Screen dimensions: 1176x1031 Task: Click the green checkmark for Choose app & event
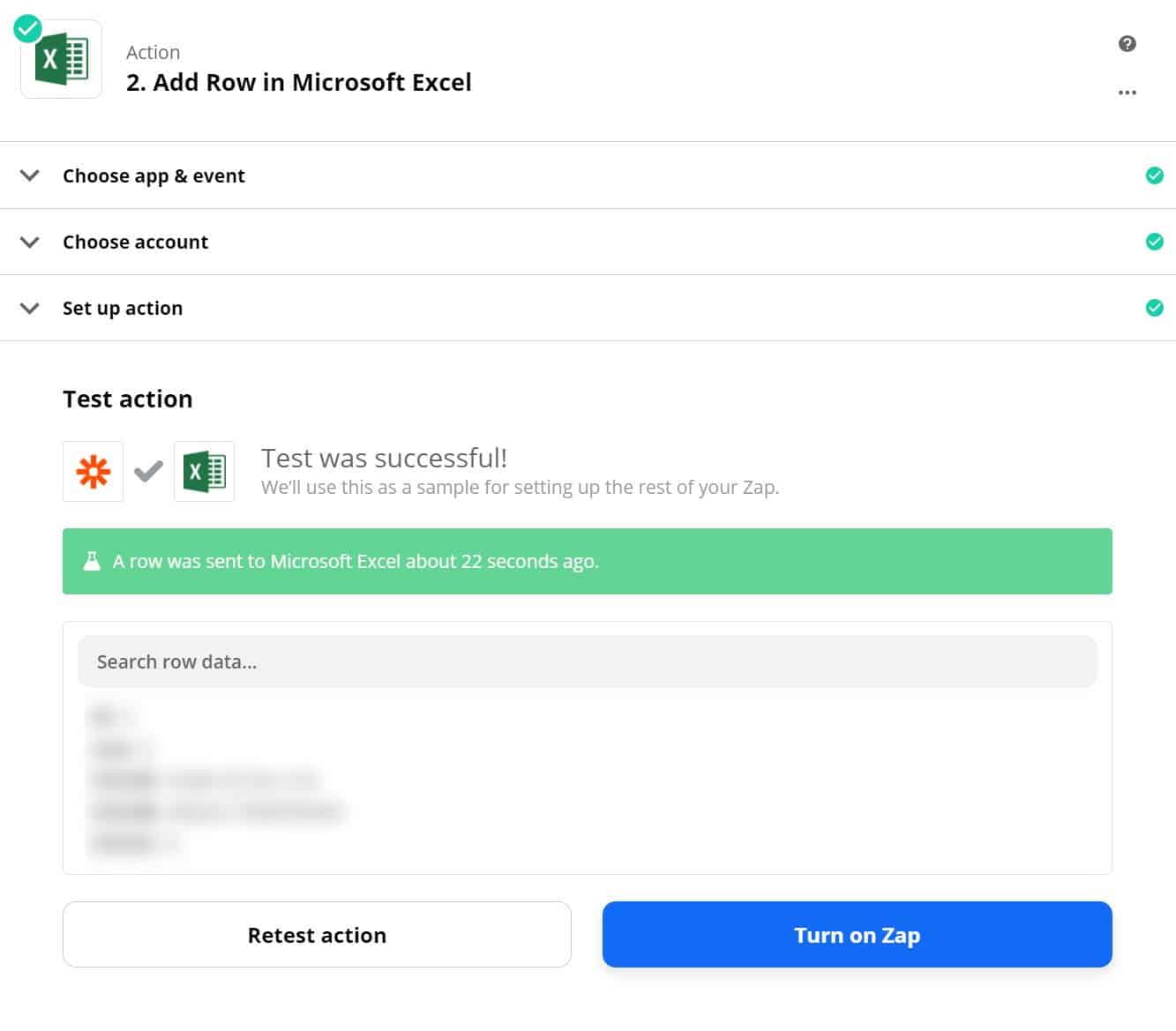(x=1154, y=176)
